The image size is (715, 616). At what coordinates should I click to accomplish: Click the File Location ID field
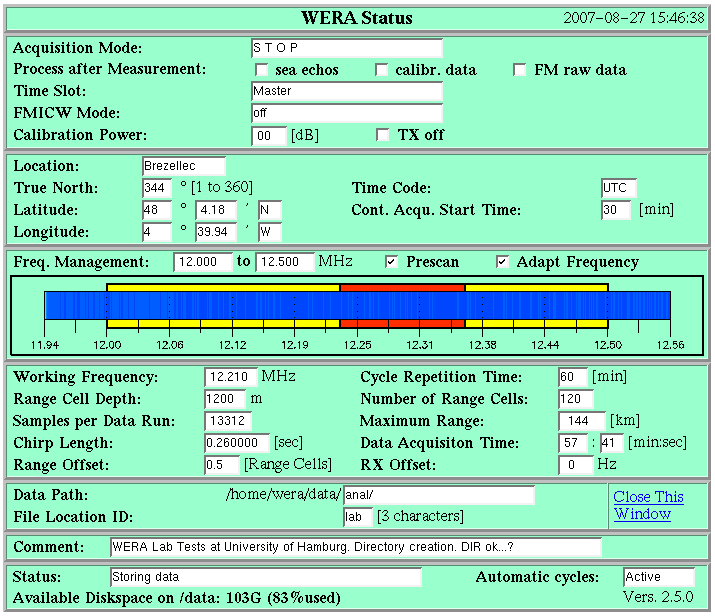click(x=358, y=517)
